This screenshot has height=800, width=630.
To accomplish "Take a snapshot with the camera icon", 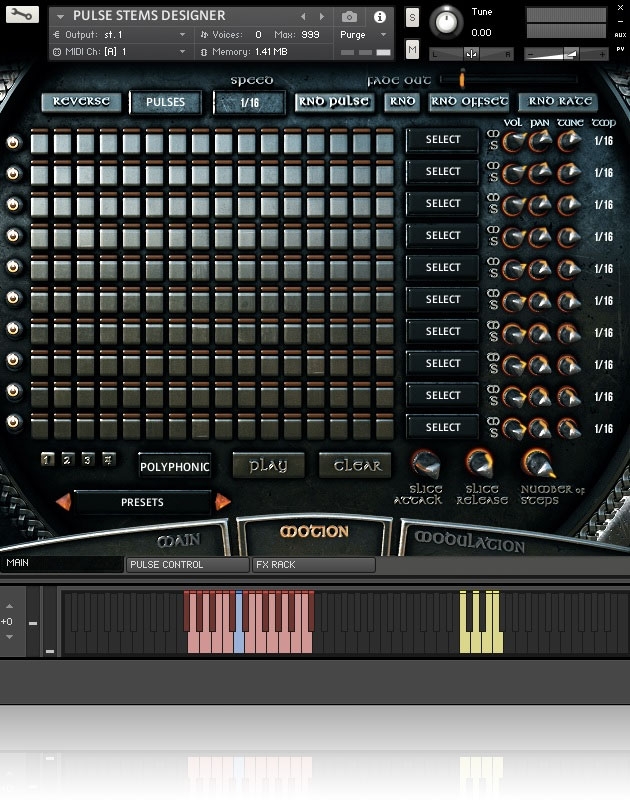I will pyautogui.click(x=349, y=17).
